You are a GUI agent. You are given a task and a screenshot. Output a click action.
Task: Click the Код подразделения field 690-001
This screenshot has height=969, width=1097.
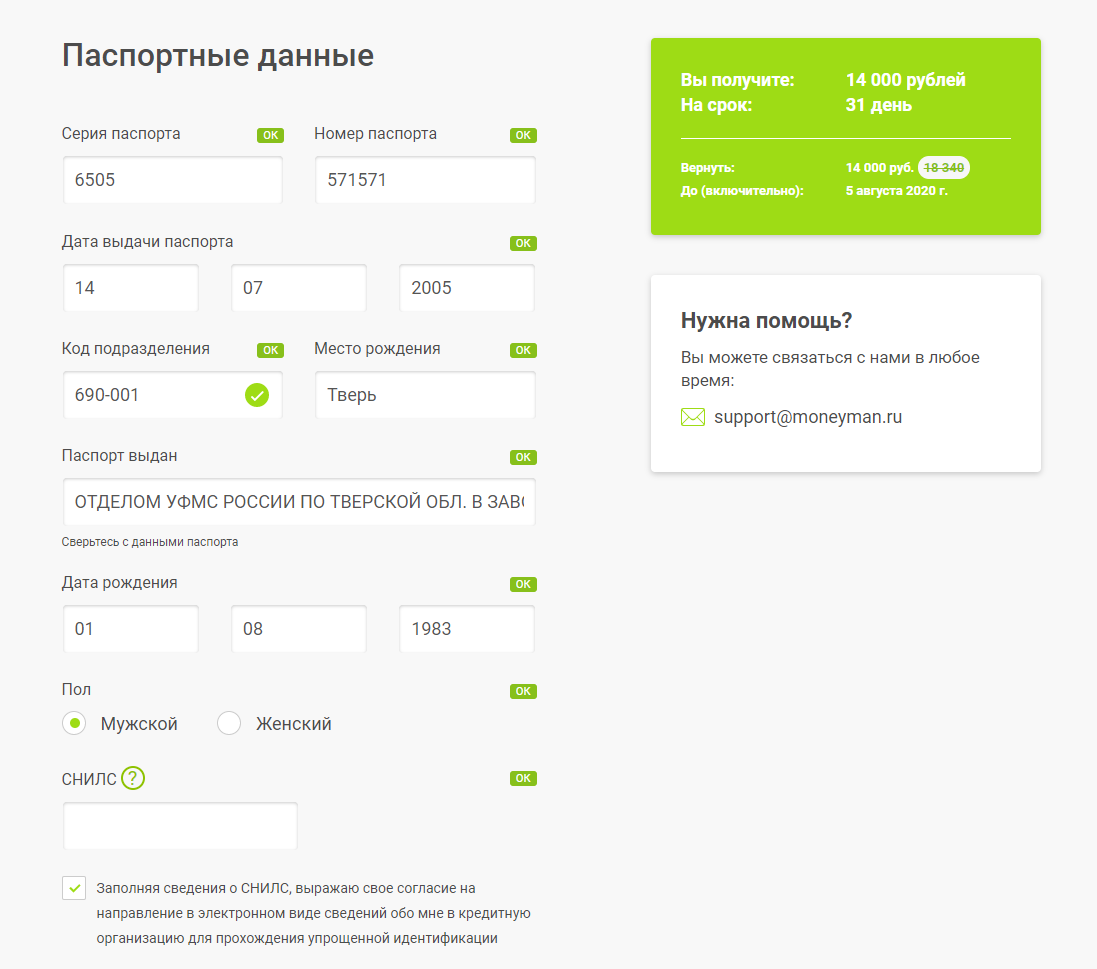[x=173, y=395]
